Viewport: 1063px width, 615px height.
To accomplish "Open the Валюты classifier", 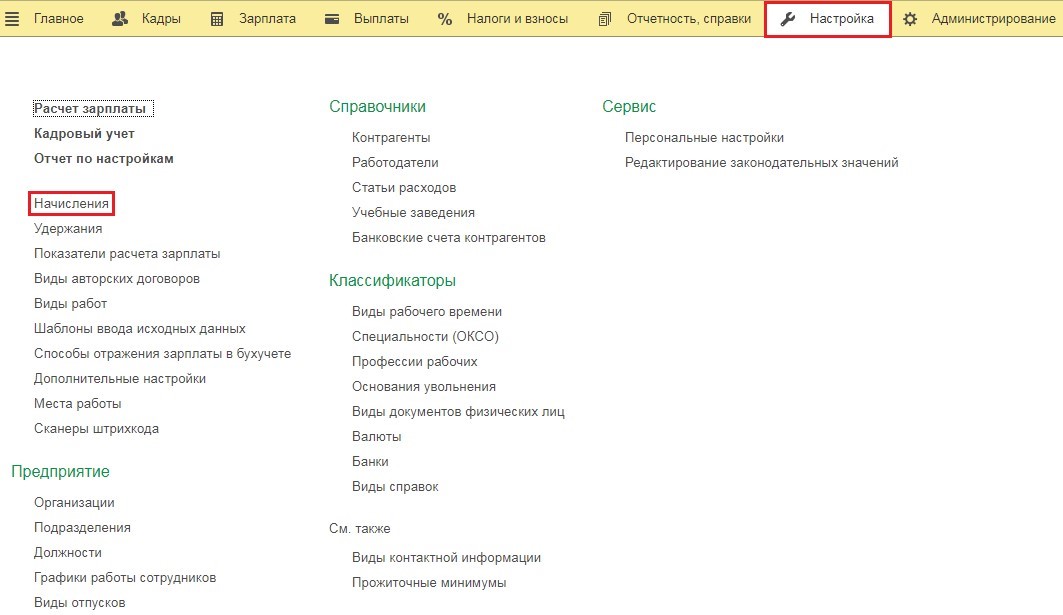I will (x=376, y=436).
